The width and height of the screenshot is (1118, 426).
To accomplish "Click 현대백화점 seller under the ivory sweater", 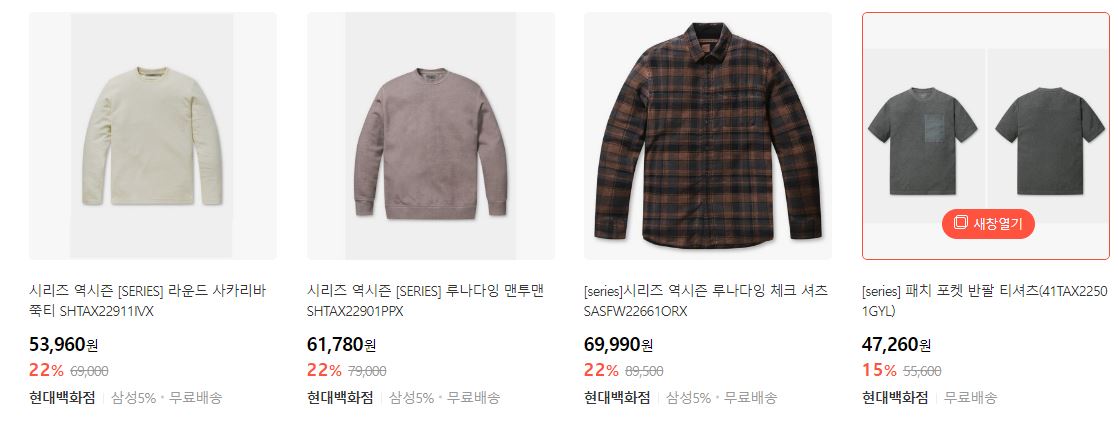I will coord(62,397).
